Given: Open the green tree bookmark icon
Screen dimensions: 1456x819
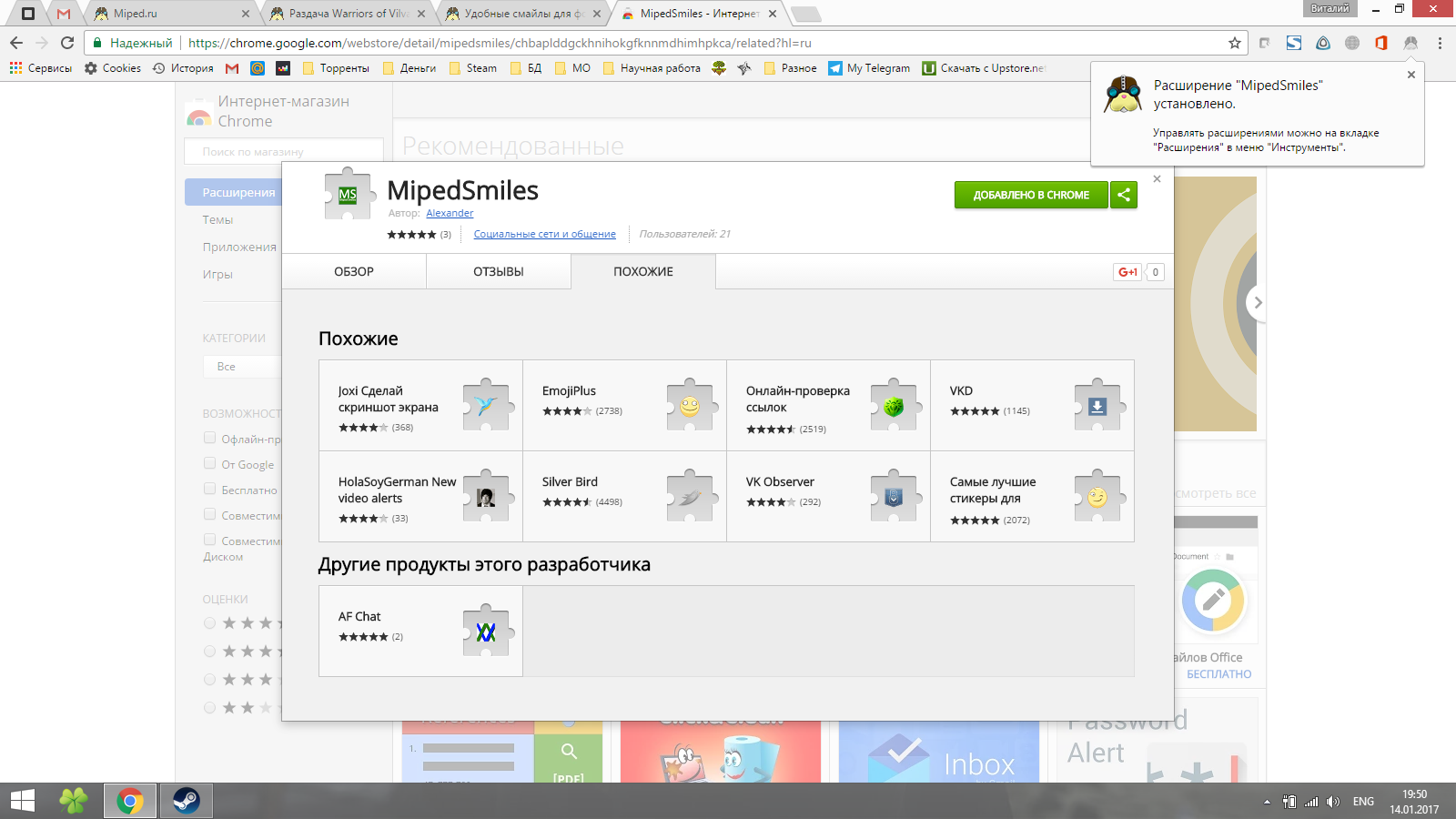Looking at the screenshot, I should tap(719, 68).
